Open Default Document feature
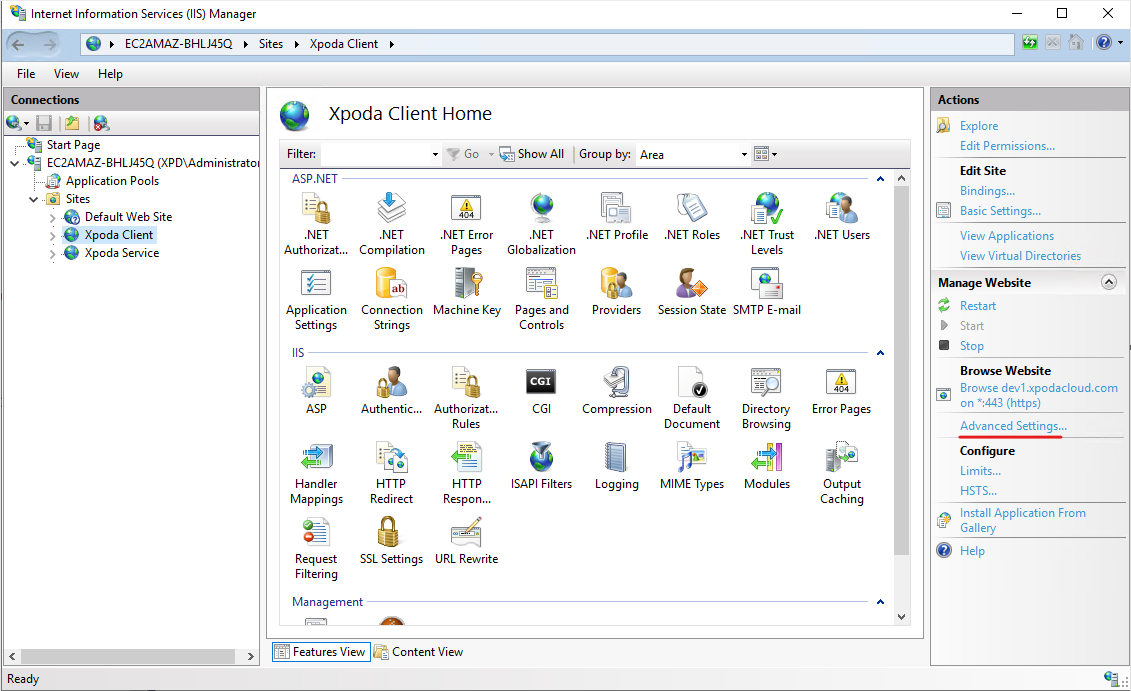 [692, 398]
